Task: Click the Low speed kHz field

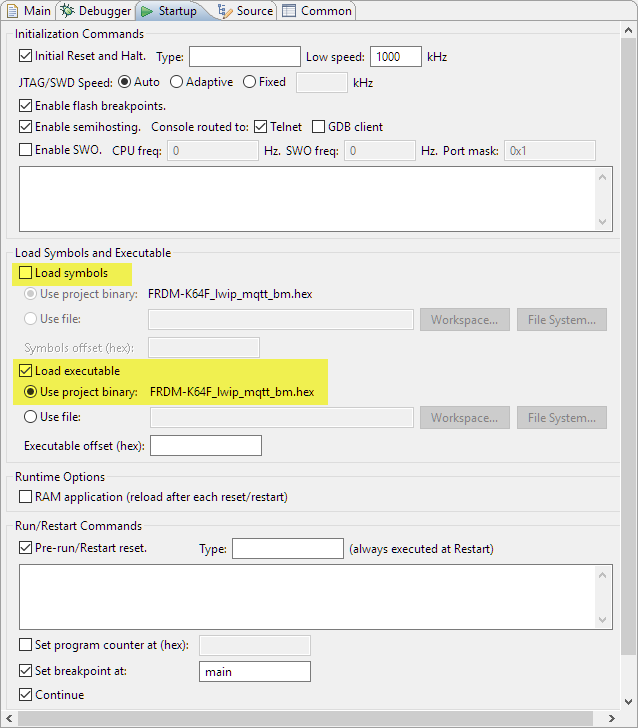Action: coord(395,57)
